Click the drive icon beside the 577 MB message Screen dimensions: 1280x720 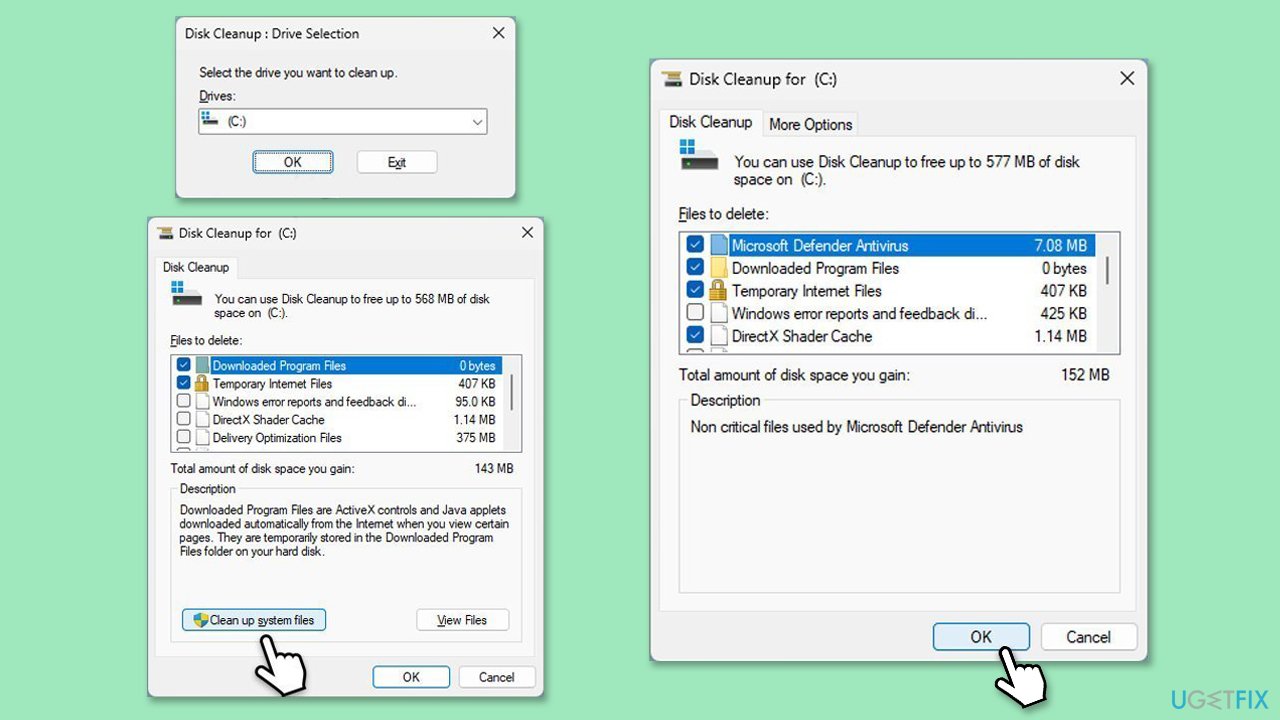tap(699, 154)
